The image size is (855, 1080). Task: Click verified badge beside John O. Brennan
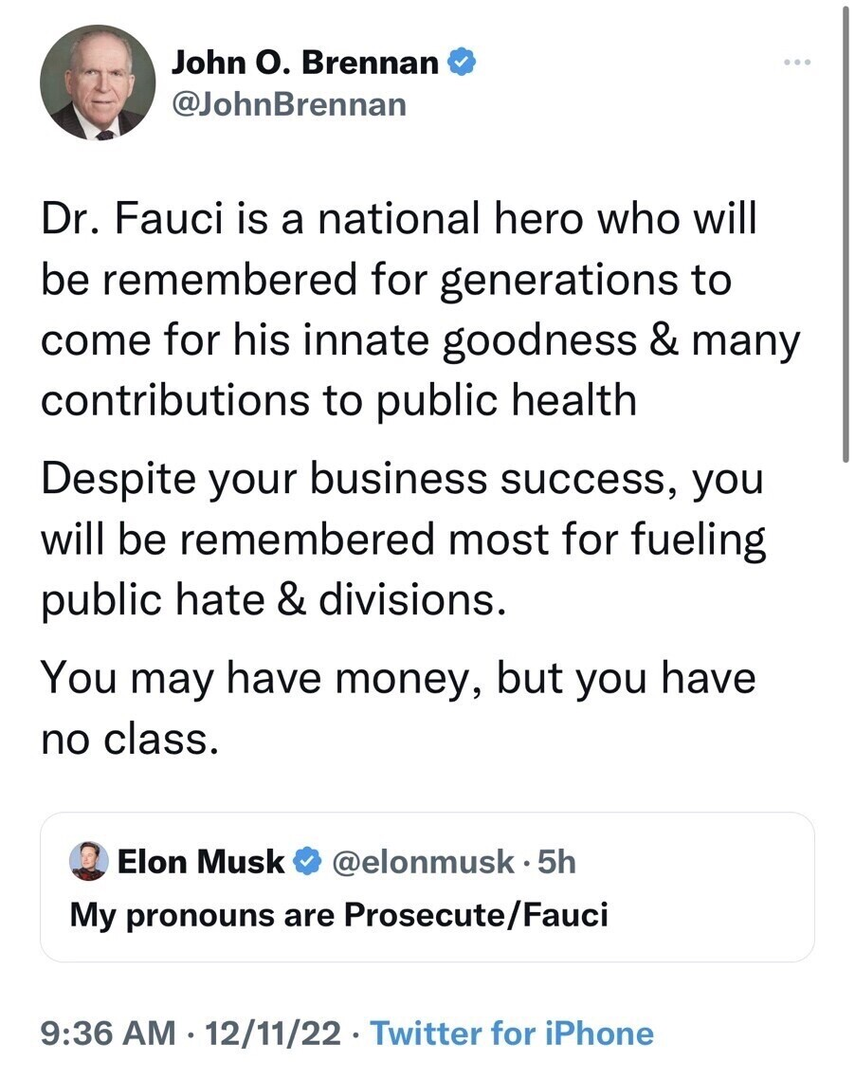point(460,63)
